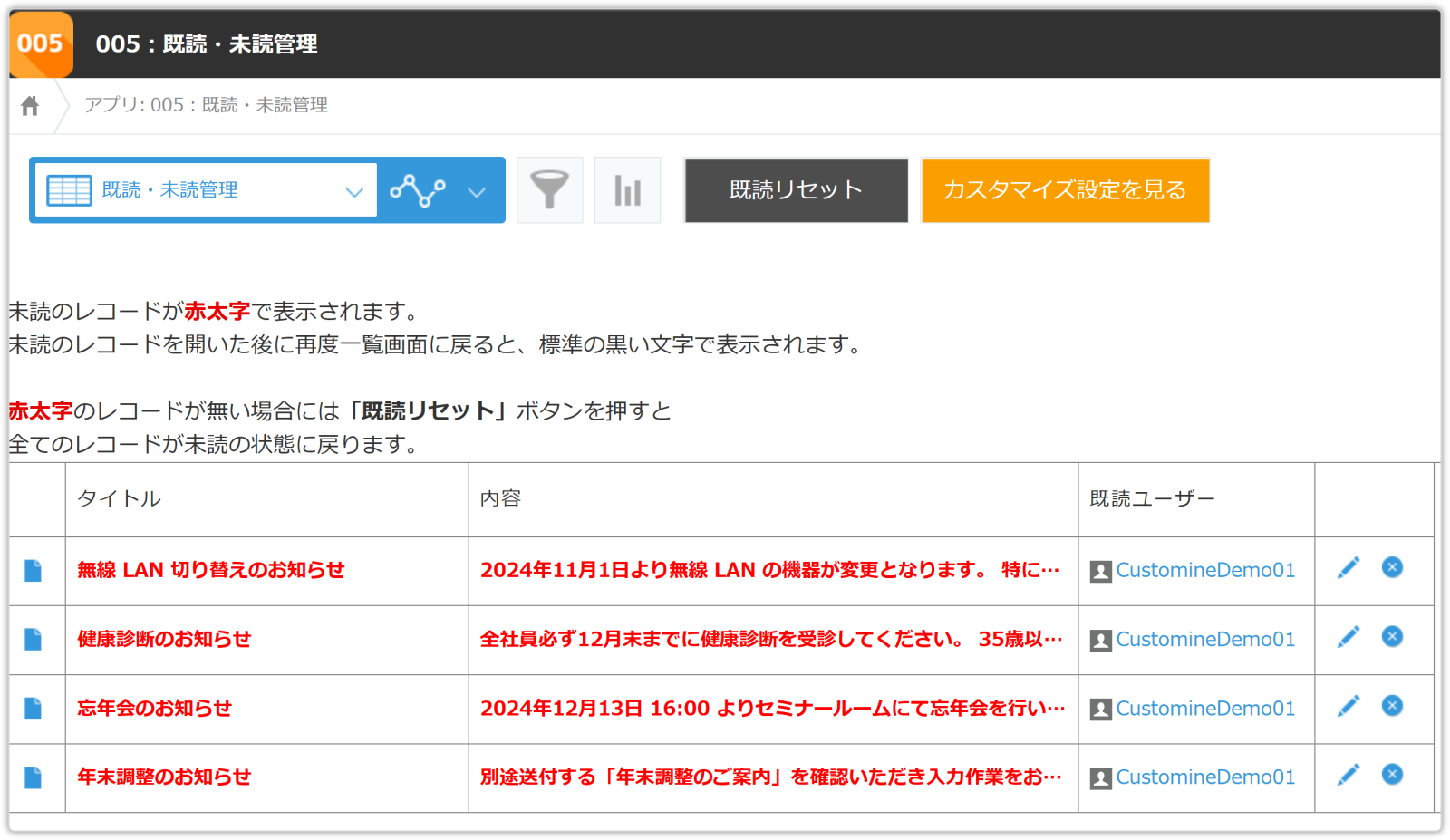Open the filter funnel icon
Screen dimensions: 1450x840
[549, 190]
